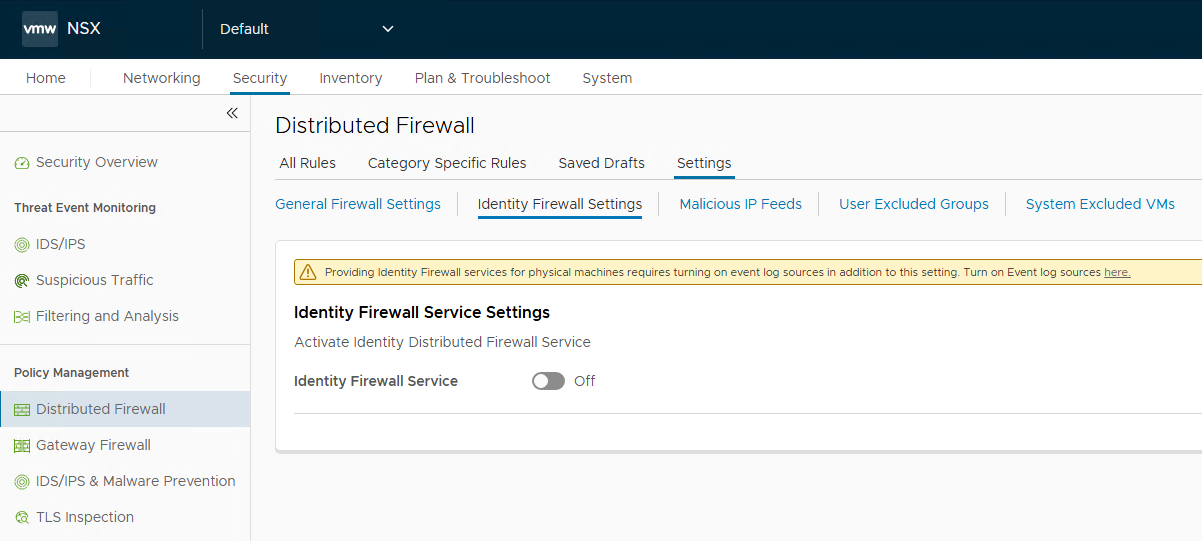Click the IDS/IPS target icon under Threat Monitoring
Viewport: 1202px width, 541px height.
coord(22,245)
